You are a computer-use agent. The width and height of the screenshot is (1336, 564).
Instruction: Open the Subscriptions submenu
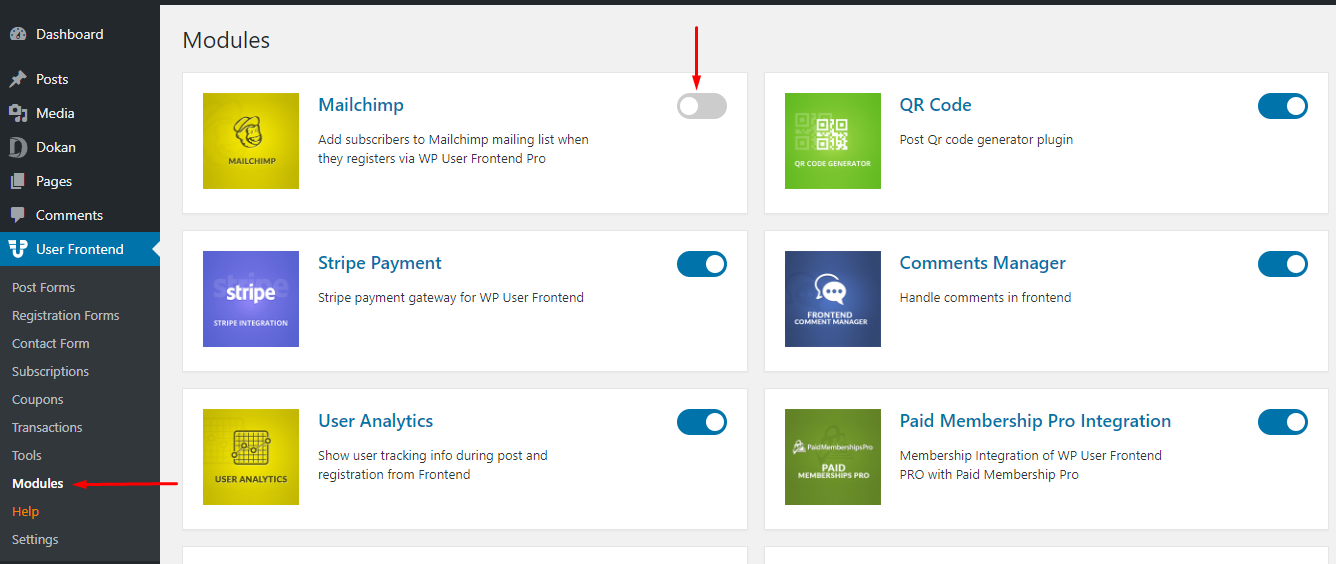click(x=51, y=371)
